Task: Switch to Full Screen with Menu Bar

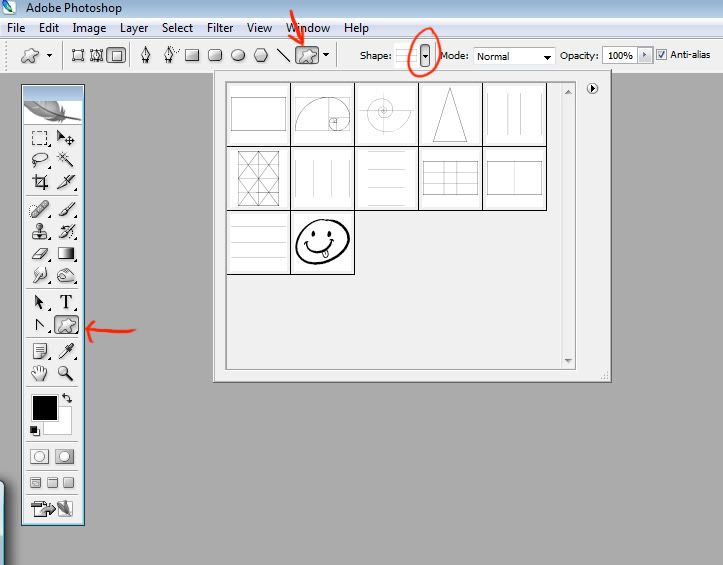Action: [x=53, y=482]
